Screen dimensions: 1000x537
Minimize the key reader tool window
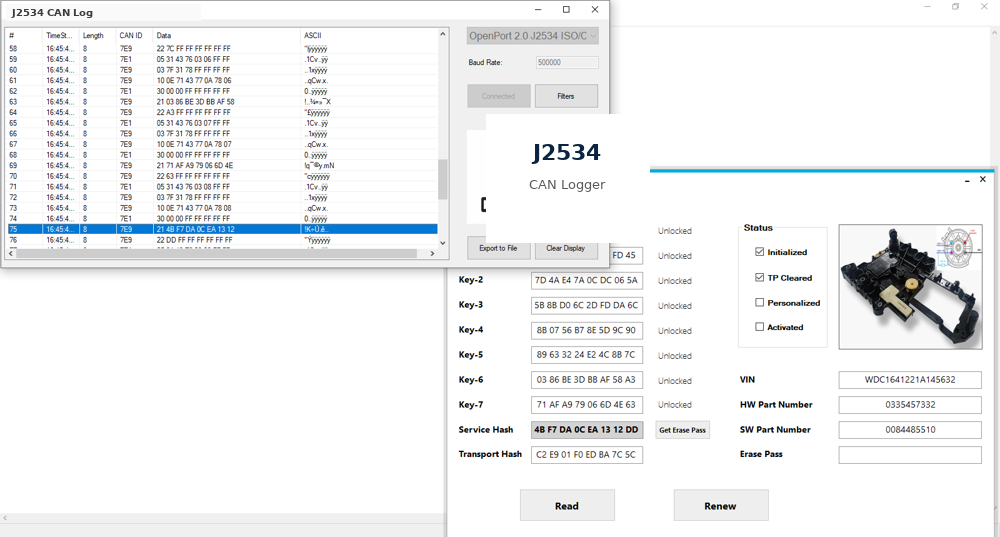pyautogui.click(x=967, y=180)
